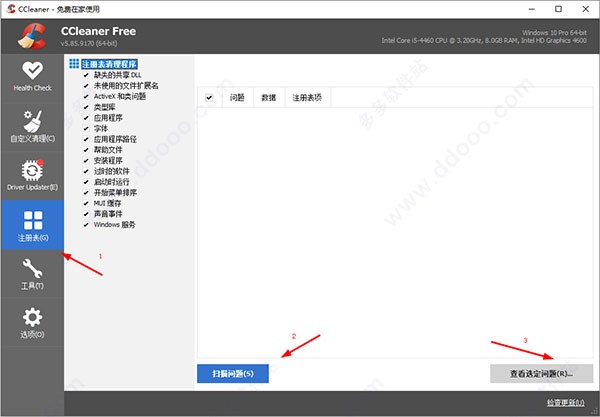600x417 pixels.
Task: Toggle the Windows 服务 checkbox
Action: (x=86, y=225)
